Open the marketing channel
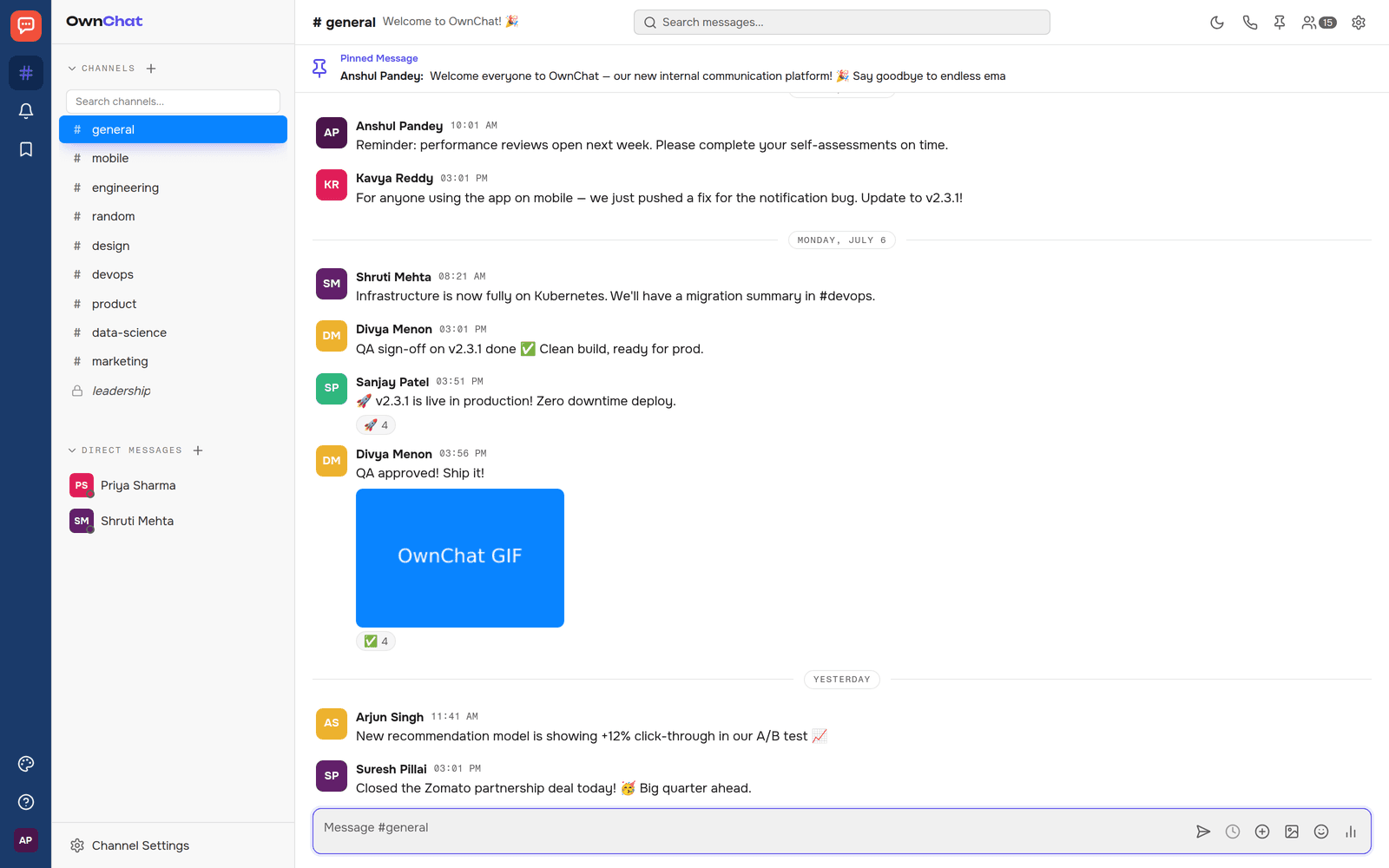The width and height of the screenshot is (1389, 868). click(x=173, y=361)
